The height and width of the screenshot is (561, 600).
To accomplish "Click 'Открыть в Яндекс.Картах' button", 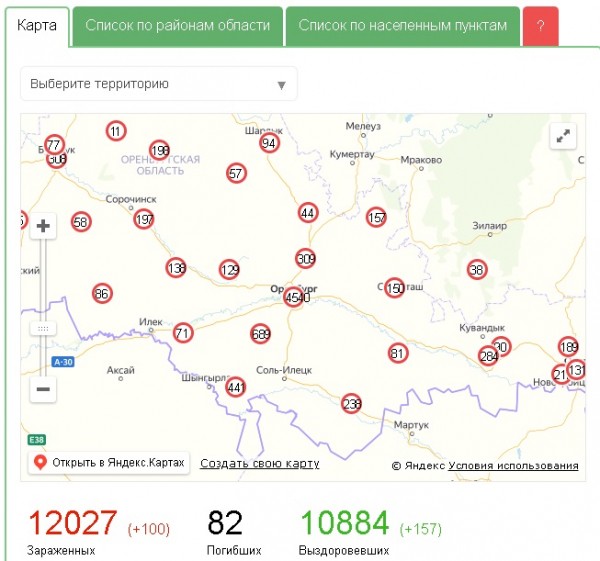I will pyautogui.click(x=108, y=463).
